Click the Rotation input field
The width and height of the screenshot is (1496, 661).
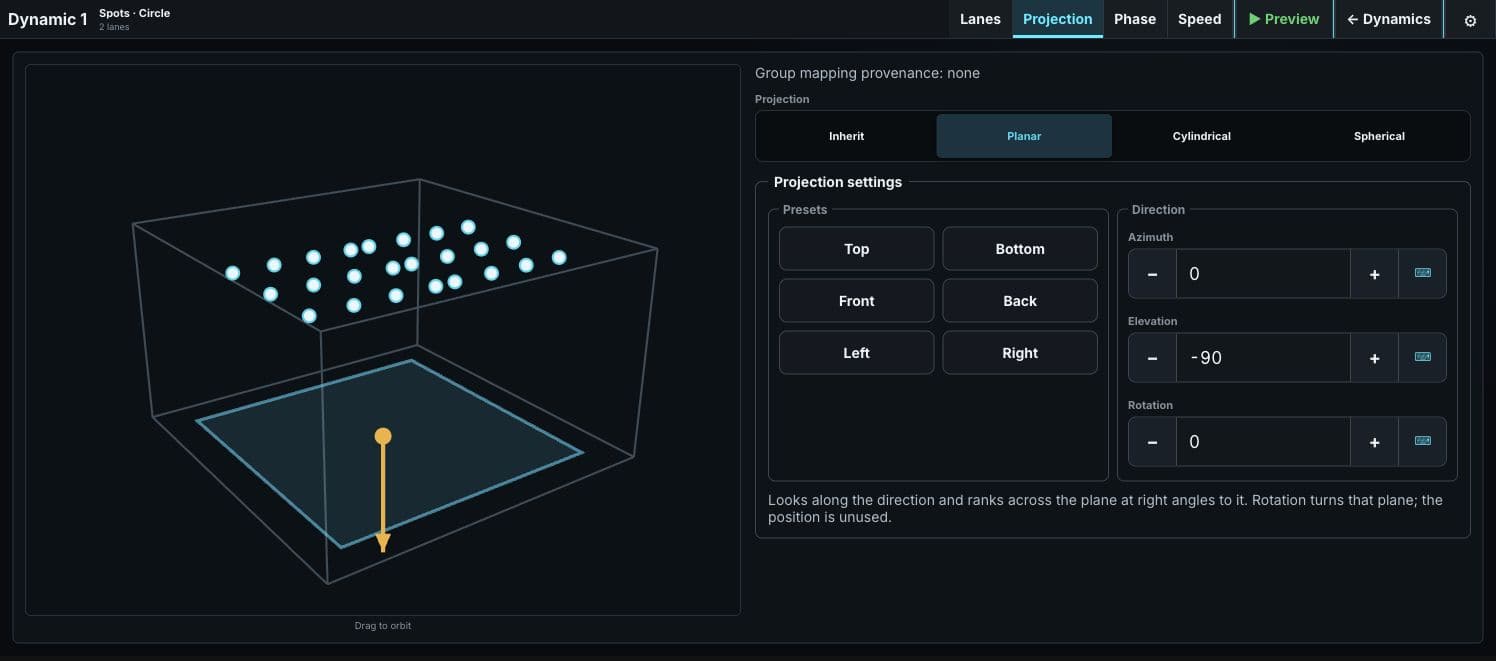point(1263,441)
